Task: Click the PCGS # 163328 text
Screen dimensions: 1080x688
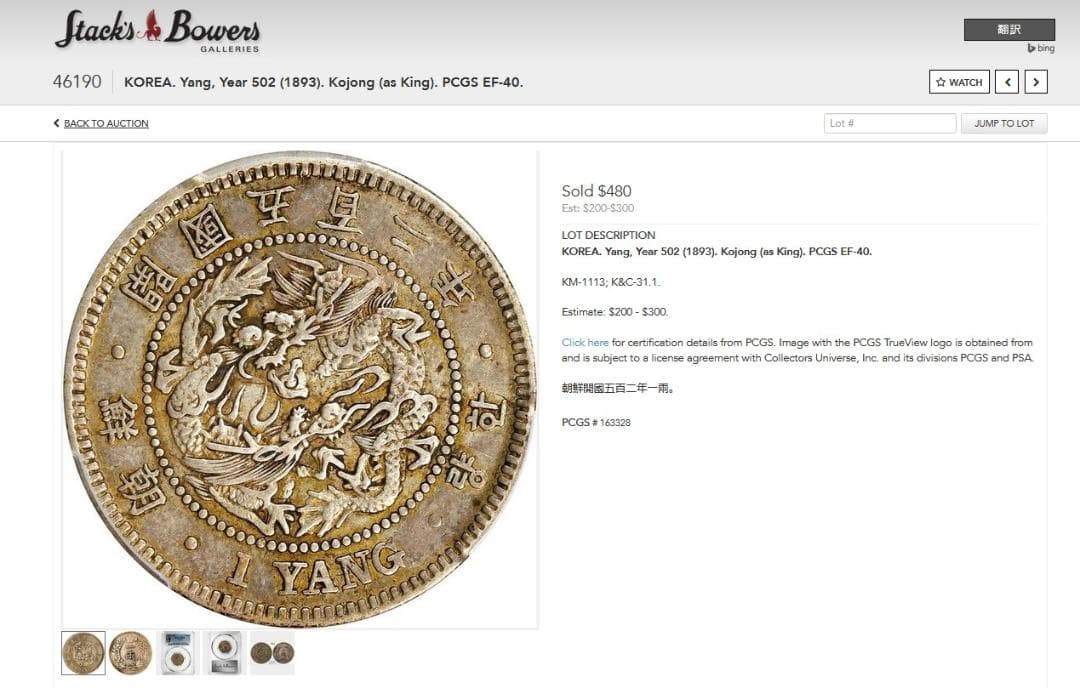Action: pyautogui.click(x=596, y=422)
